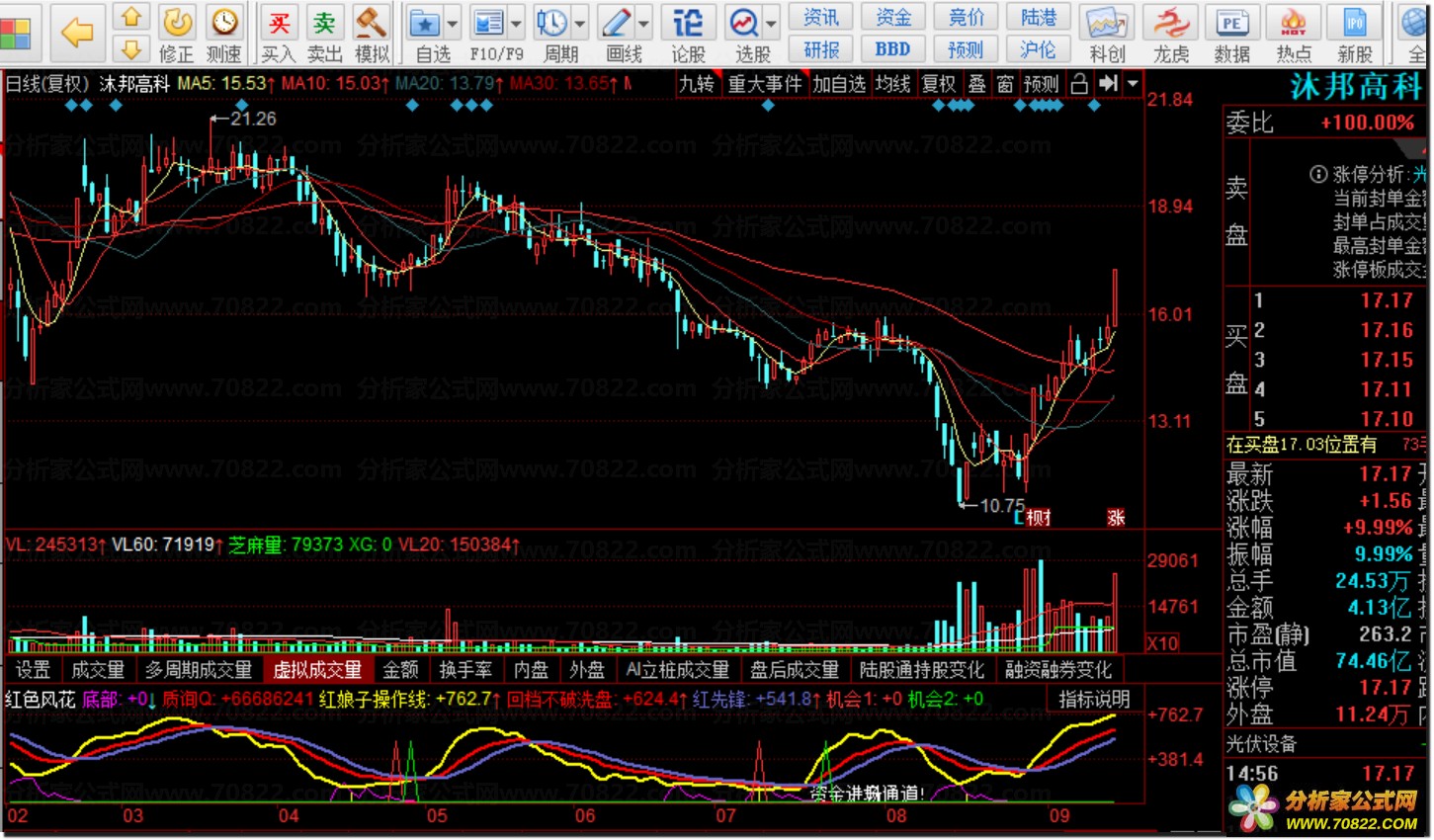Click the green 卖出 sell icon
This screenshot has height=840, width=1434.
(324, 22)
